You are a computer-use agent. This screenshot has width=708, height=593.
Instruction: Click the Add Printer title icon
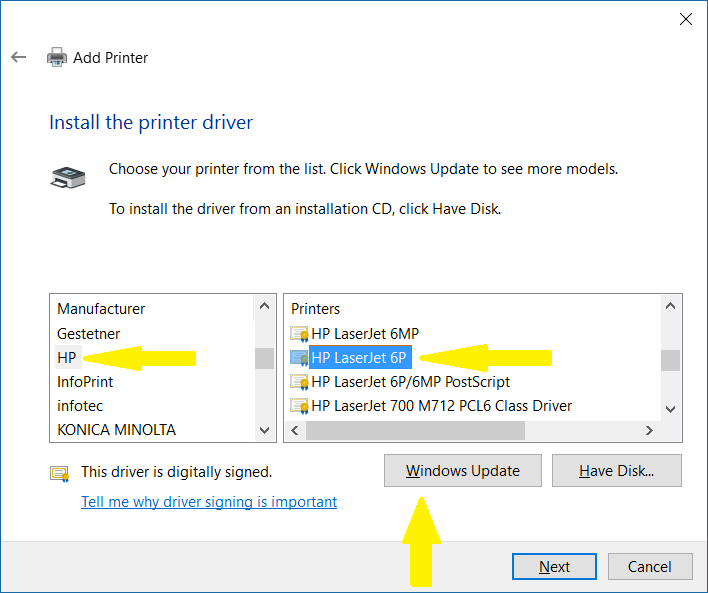point(57,57)
